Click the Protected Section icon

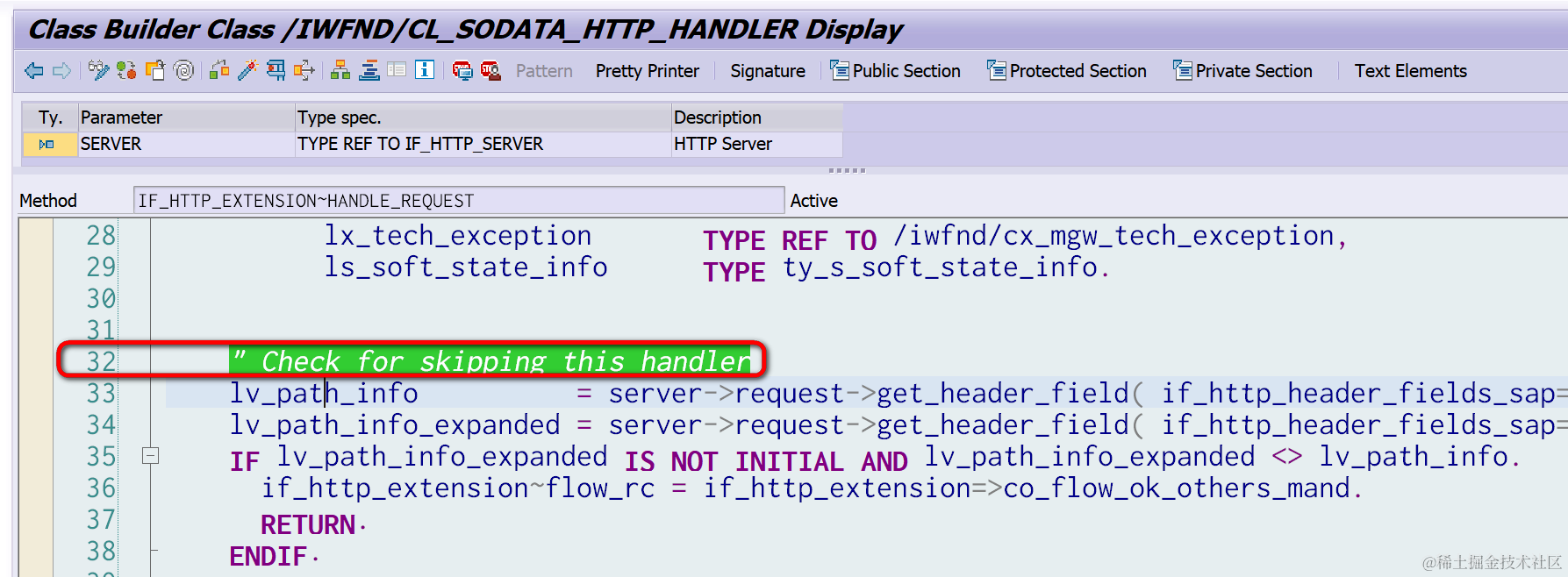pos(997,70)
